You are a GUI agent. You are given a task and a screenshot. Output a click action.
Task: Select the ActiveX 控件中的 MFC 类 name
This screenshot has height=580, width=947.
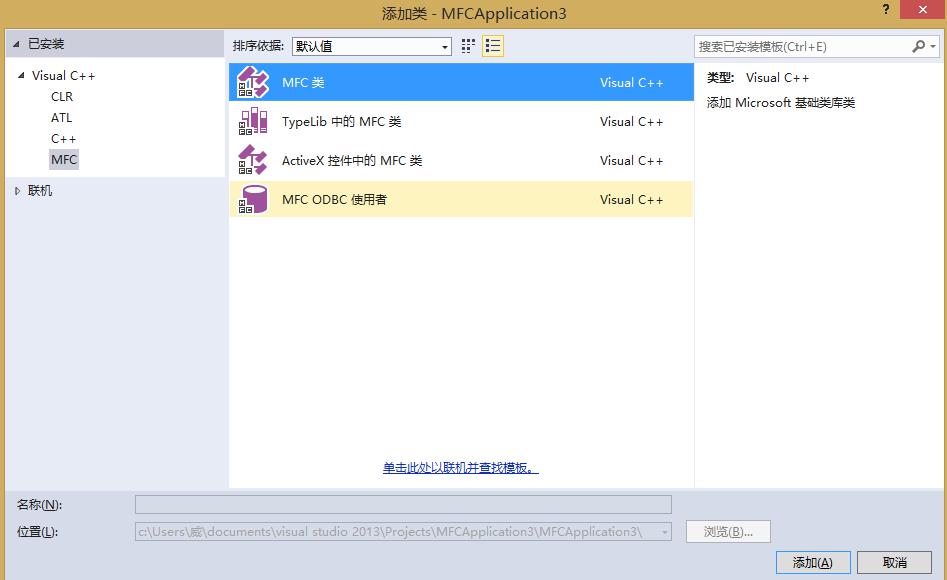pos(352,160)
